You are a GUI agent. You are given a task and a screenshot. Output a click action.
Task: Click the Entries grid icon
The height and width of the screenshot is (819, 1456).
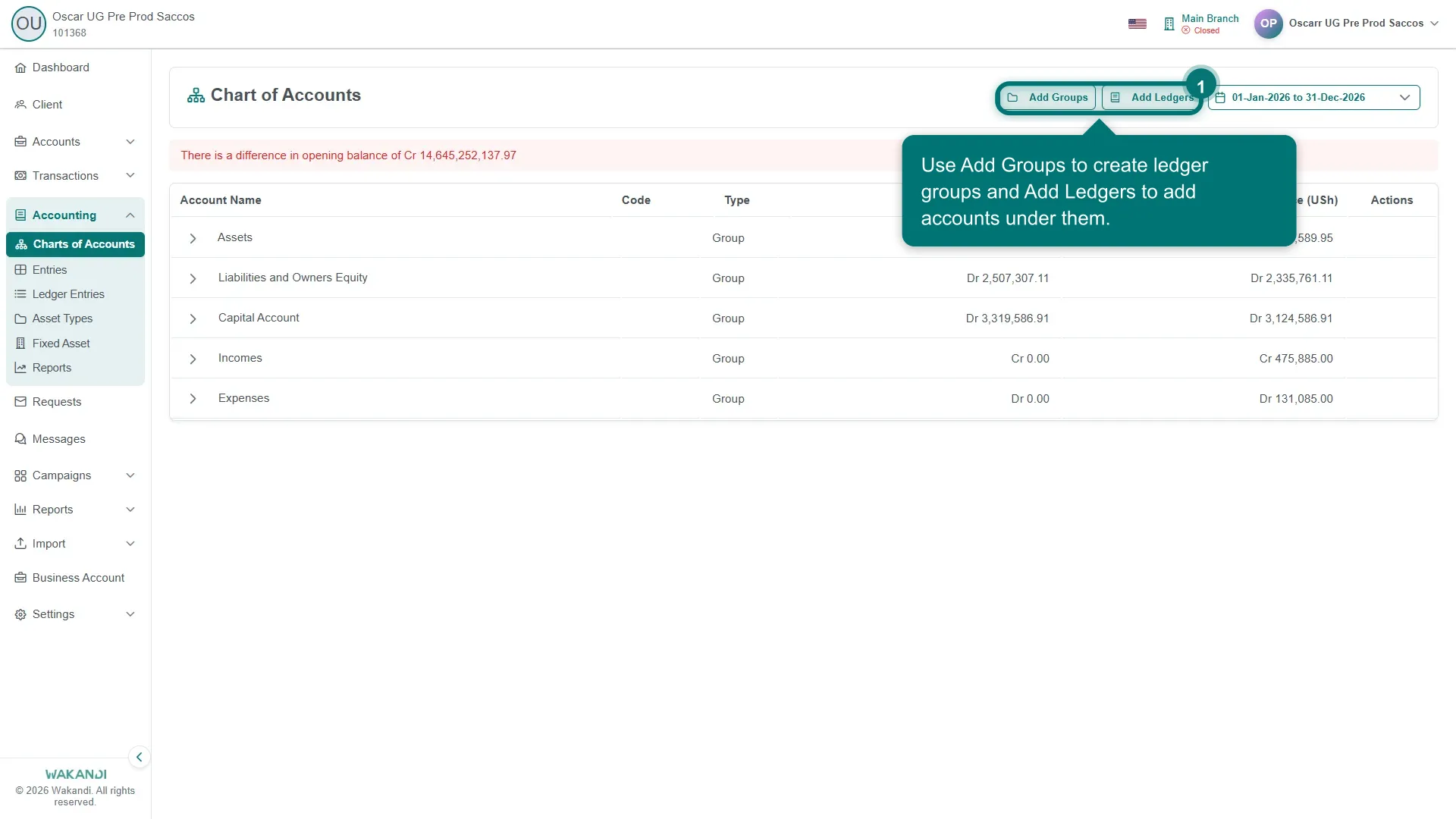tap(20, 270)
